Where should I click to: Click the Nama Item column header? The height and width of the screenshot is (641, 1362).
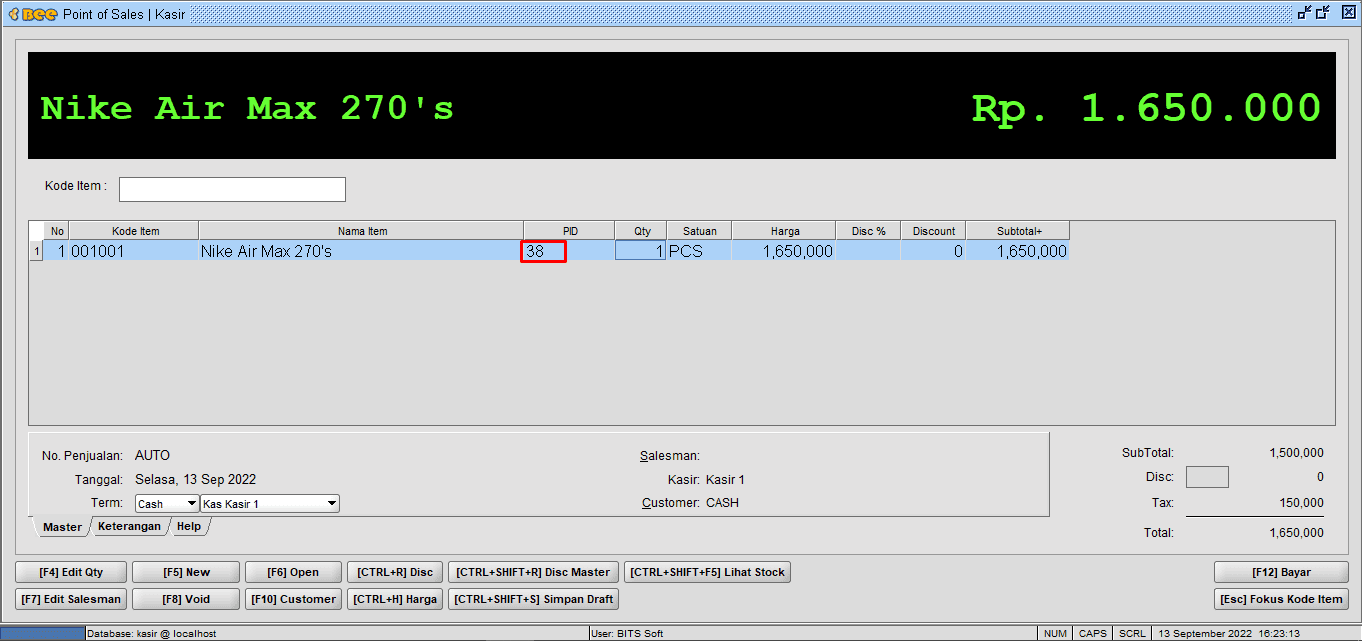point(361,231)
